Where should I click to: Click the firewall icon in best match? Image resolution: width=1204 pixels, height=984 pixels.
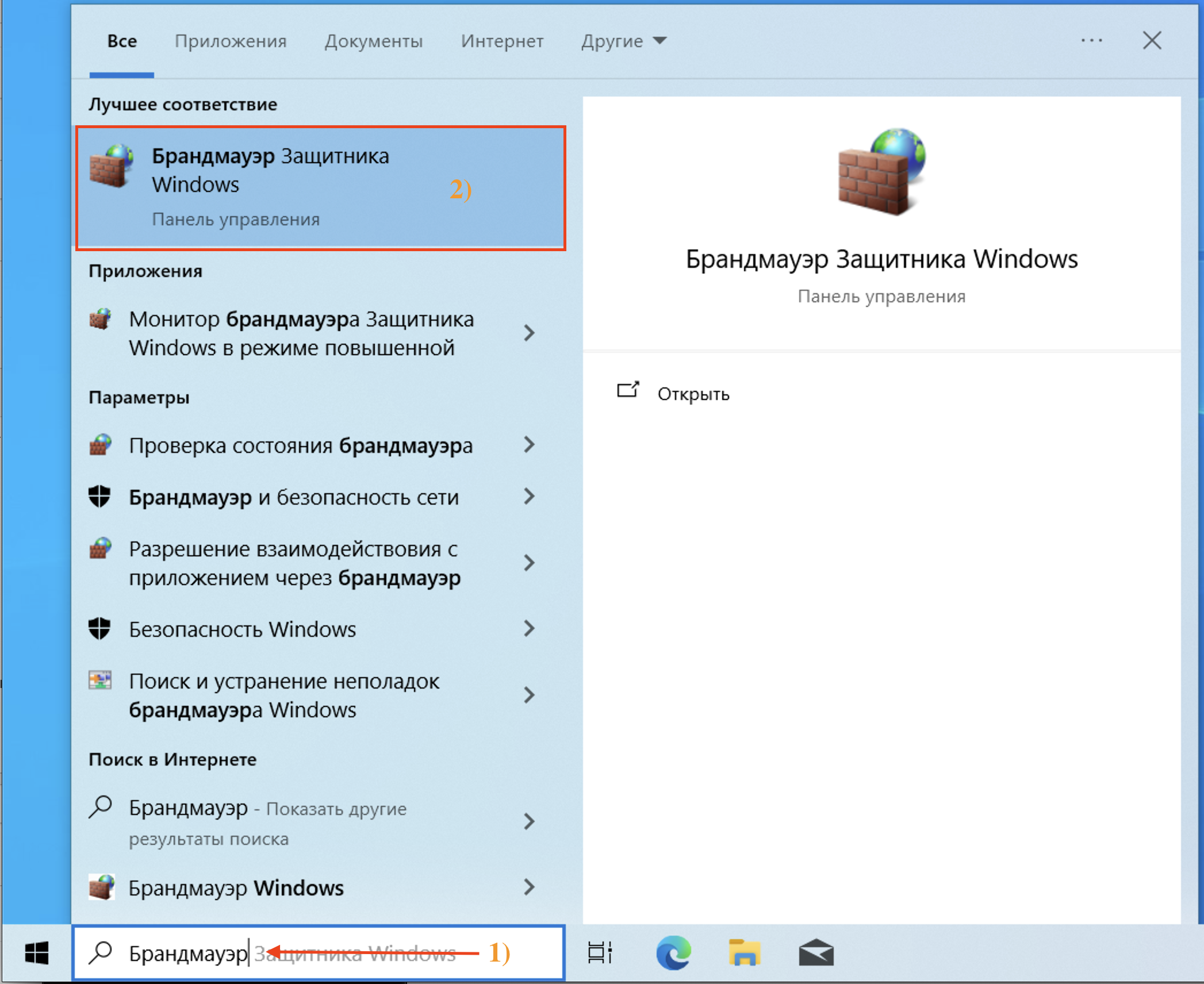point(112,166)
